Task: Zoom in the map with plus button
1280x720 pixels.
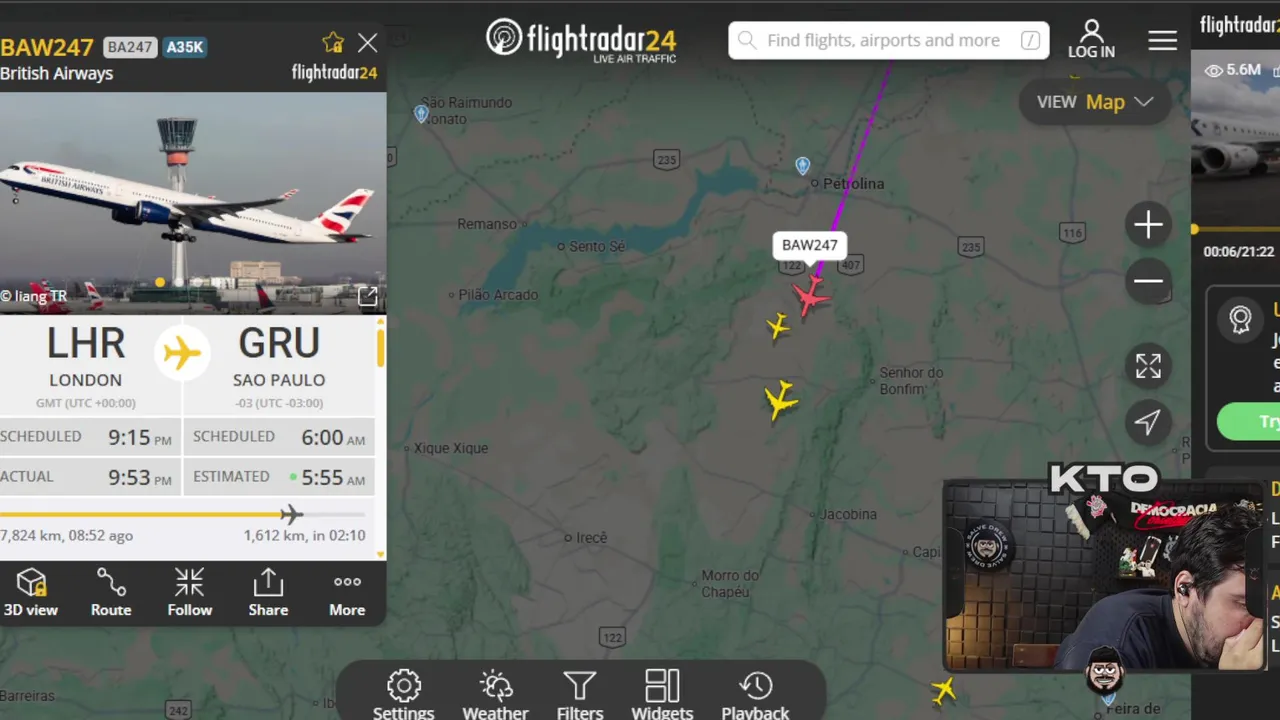Action: [1148, 225]
